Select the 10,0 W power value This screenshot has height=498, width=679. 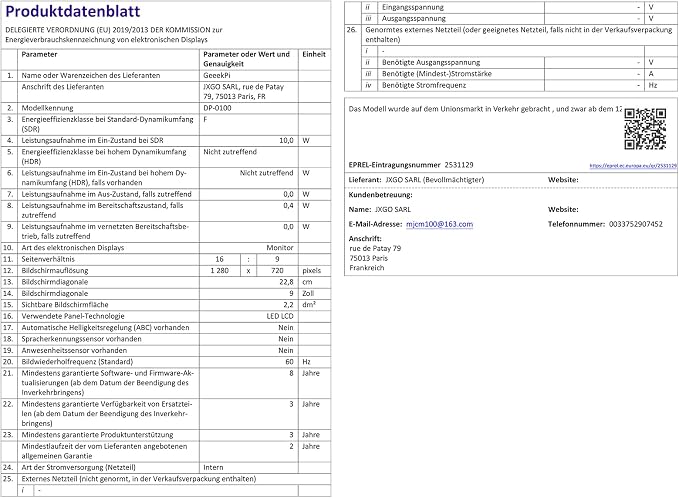coord(286,140)
